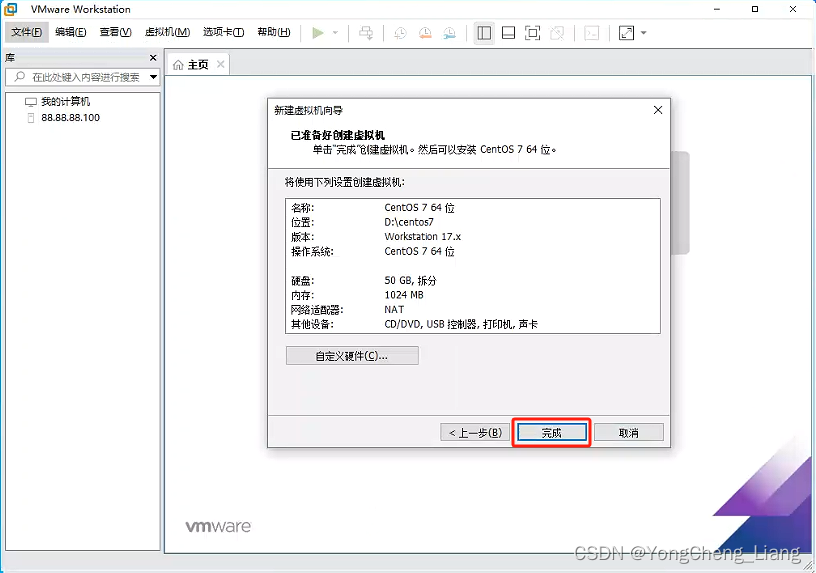Click the 1024 MB memory value
816x573 pixels.
coord(404,295)
